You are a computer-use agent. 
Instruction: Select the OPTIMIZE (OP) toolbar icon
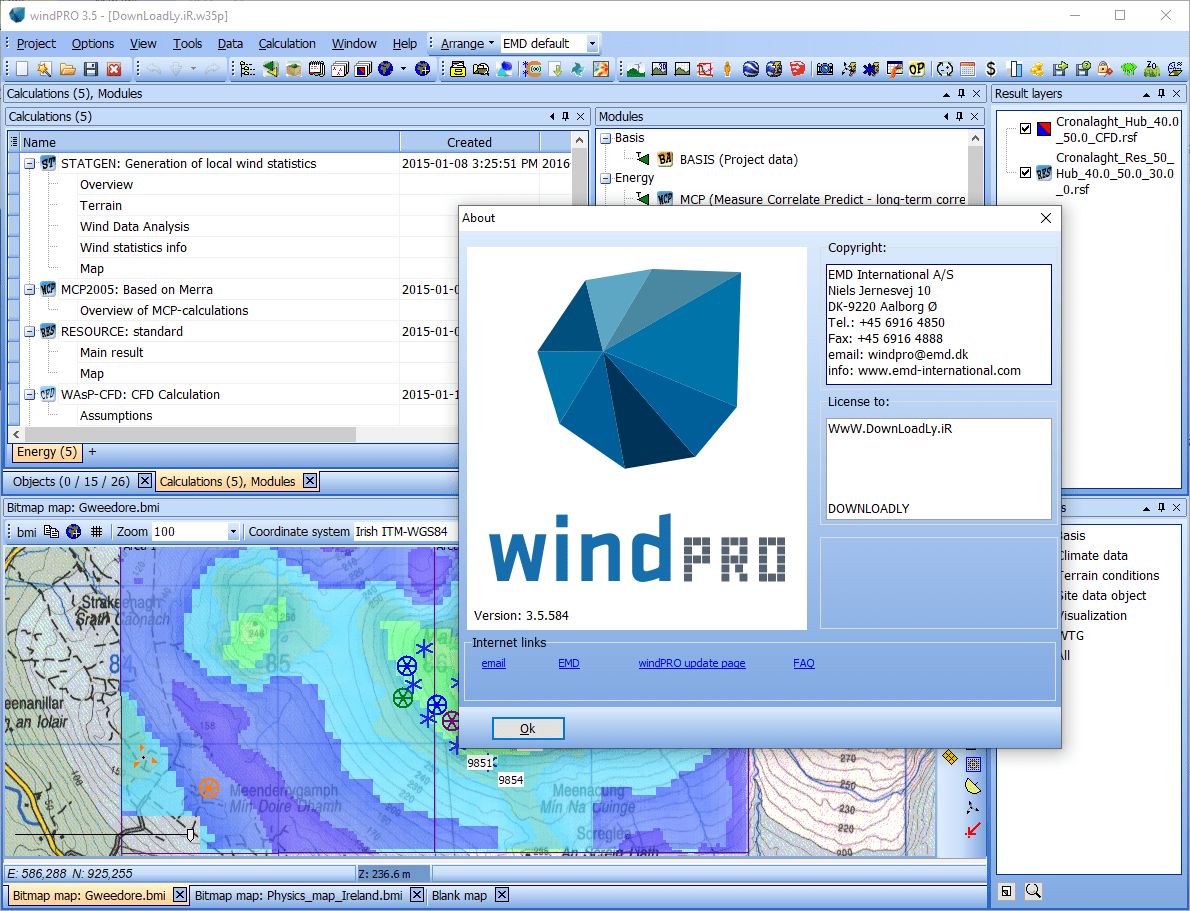918,70
